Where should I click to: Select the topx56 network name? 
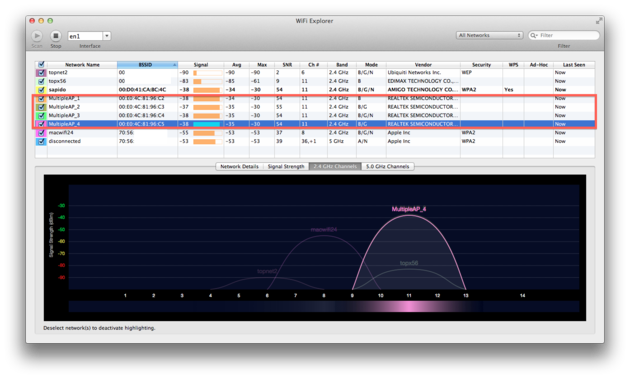pyautogui.click(x=57, y=81)
